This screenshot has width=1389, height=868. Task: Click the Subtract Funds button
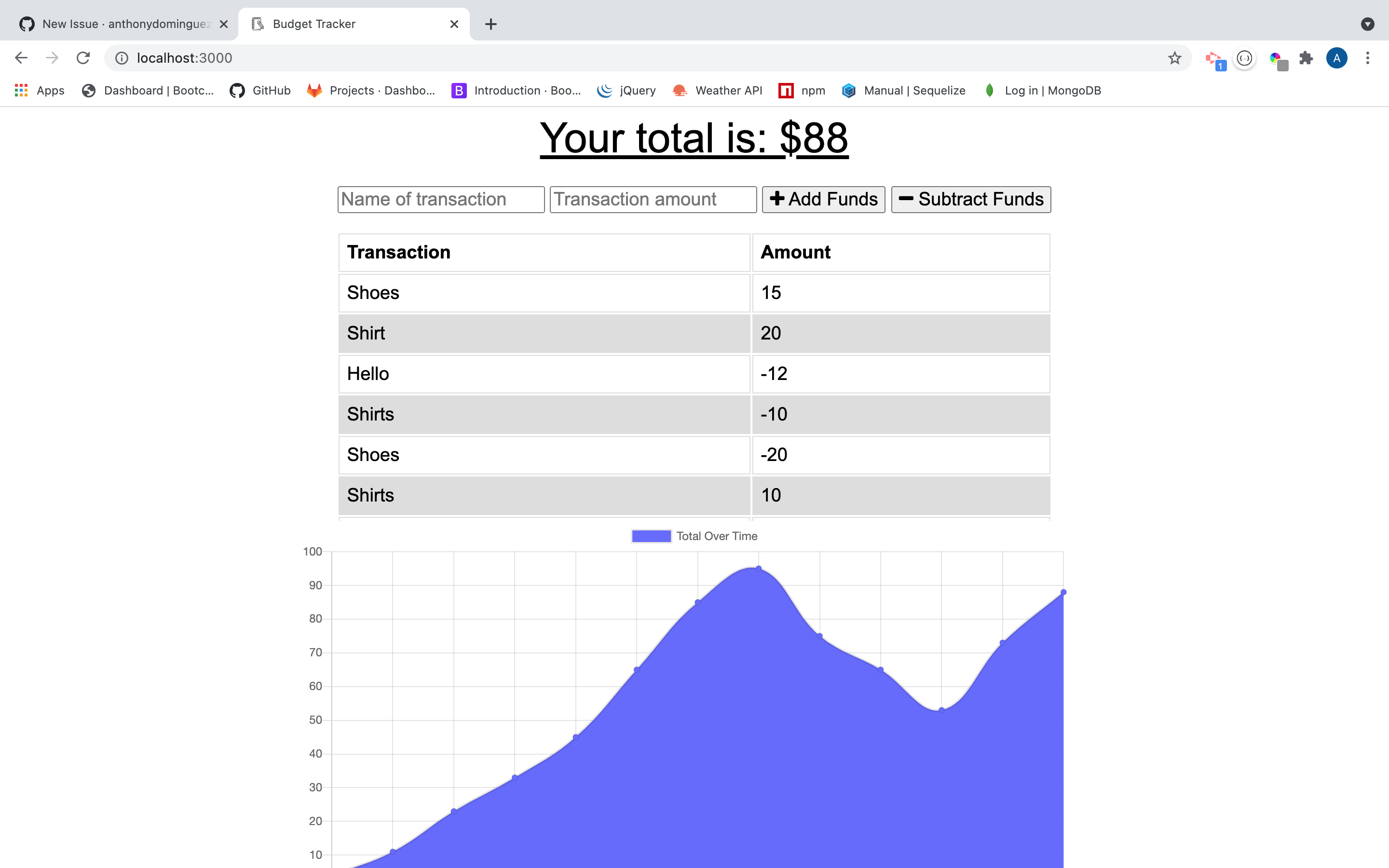click(x=970, y=199)
